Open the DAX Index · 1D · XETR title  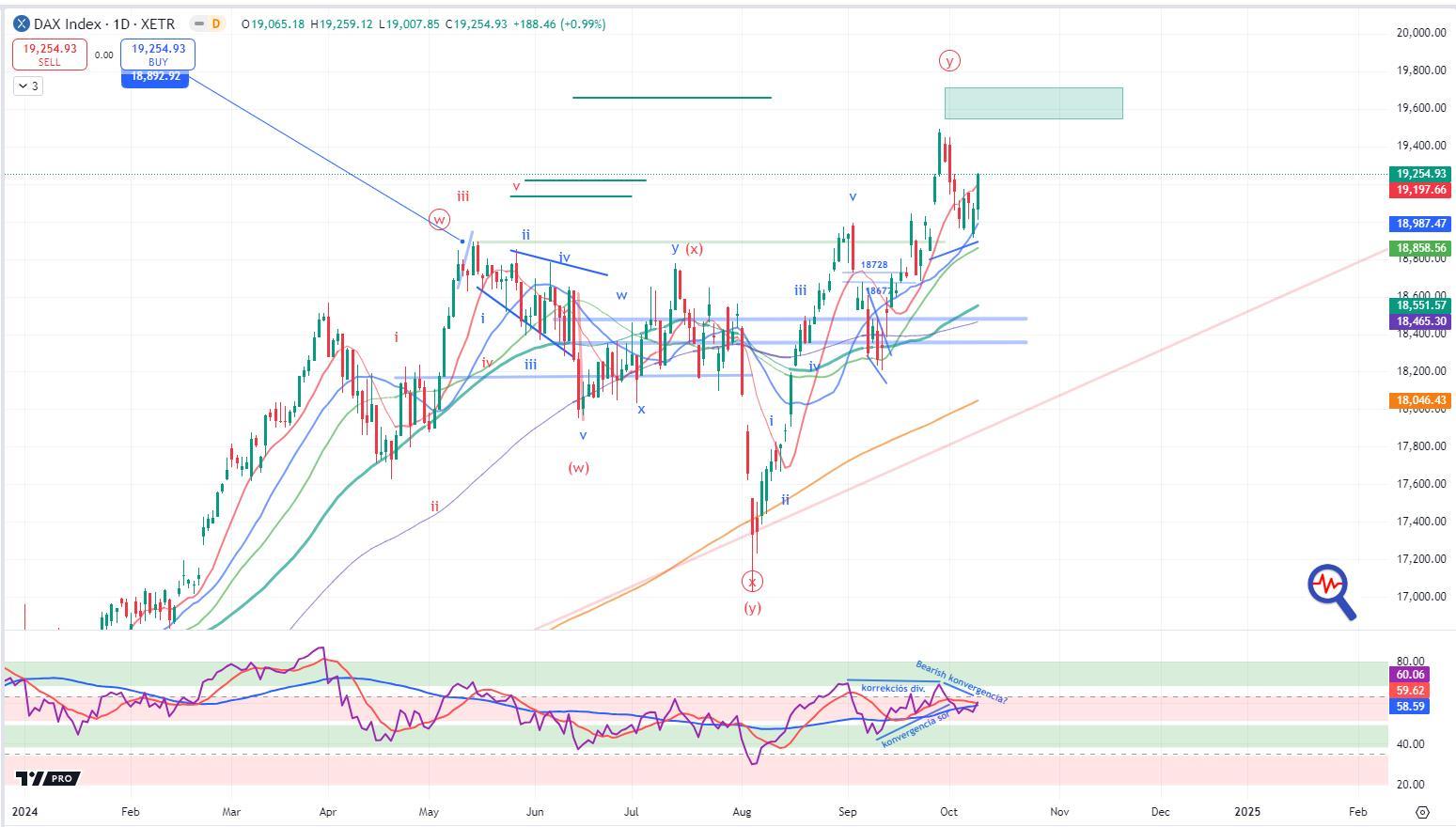(104, 23)
